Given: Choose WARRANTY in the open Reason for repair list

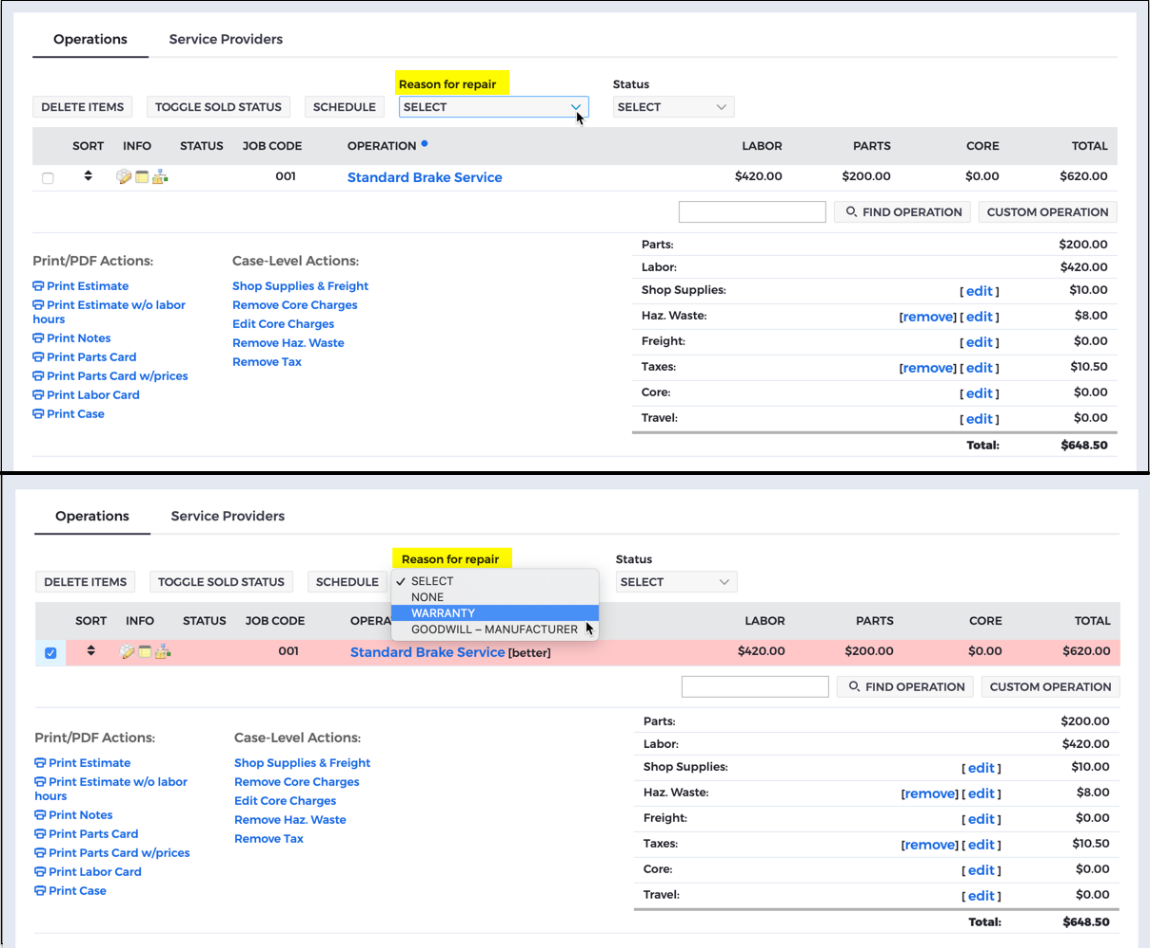Looking at the screenshot, I should tap(495, 613).
